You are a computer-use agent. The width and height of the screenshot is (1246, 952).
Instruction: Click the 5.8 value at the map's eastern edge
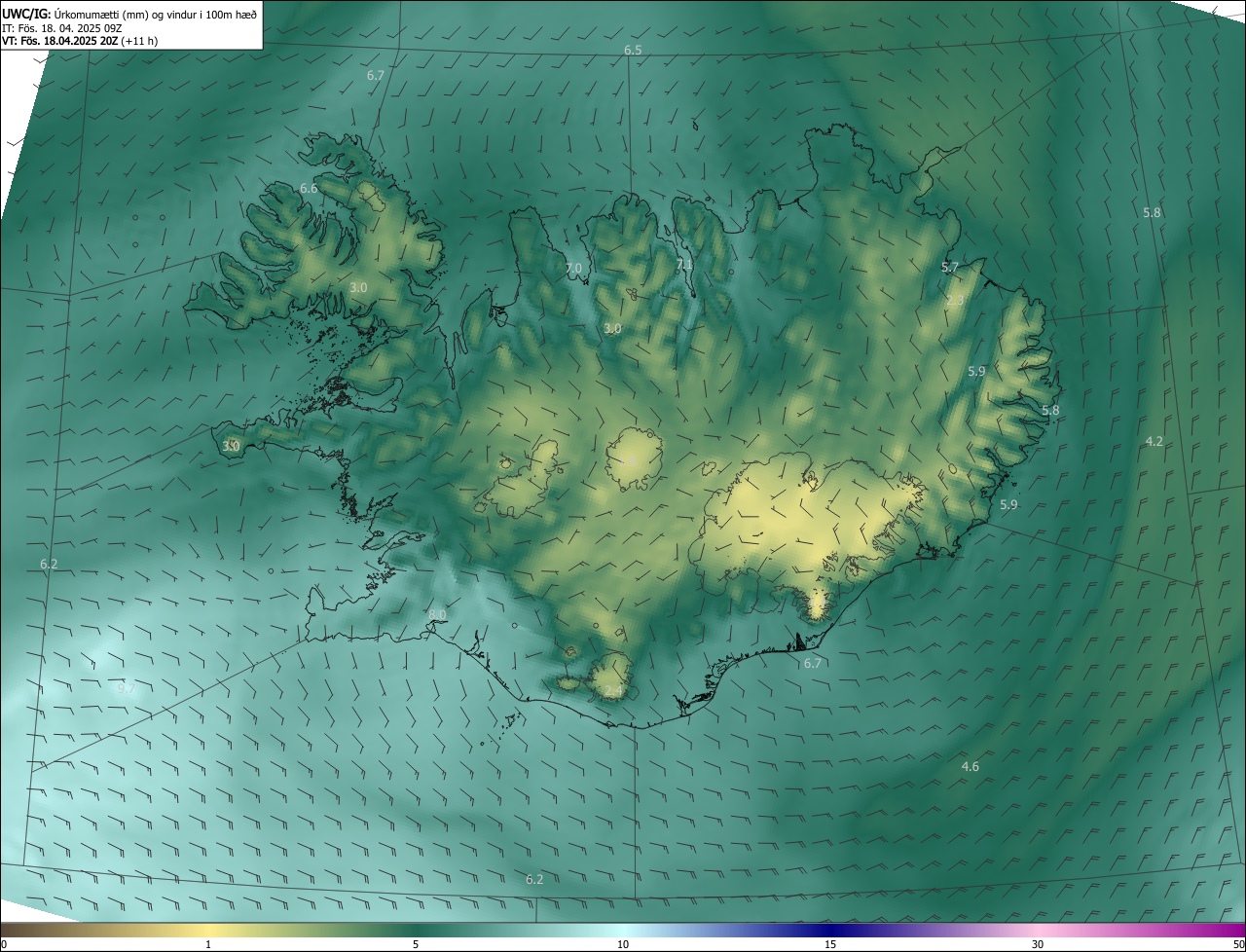tap(1152, 212)
